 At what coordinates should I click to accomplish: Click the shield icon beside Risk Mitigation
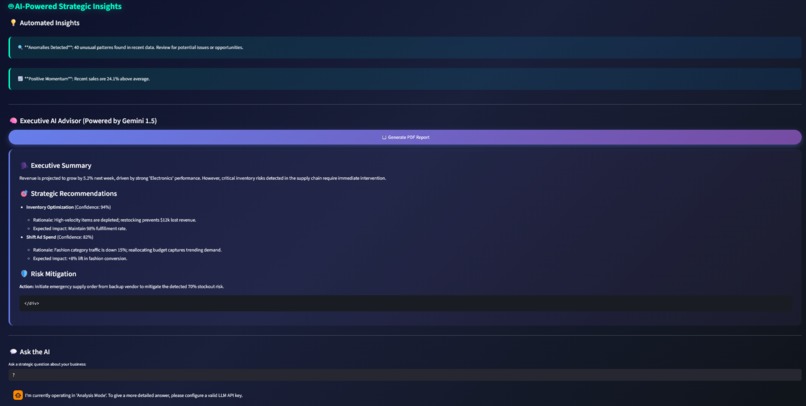24,274
